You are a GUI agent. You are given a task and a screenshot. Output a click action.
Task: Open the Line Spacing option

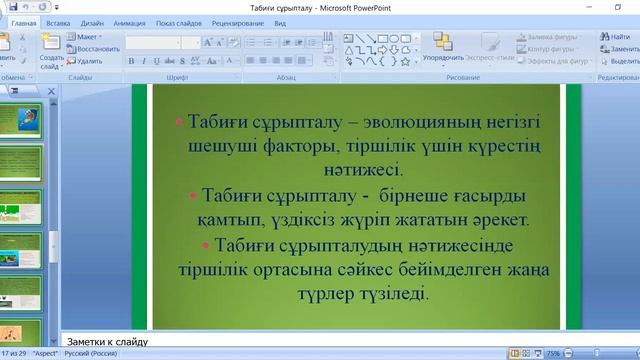coord(313,42)
